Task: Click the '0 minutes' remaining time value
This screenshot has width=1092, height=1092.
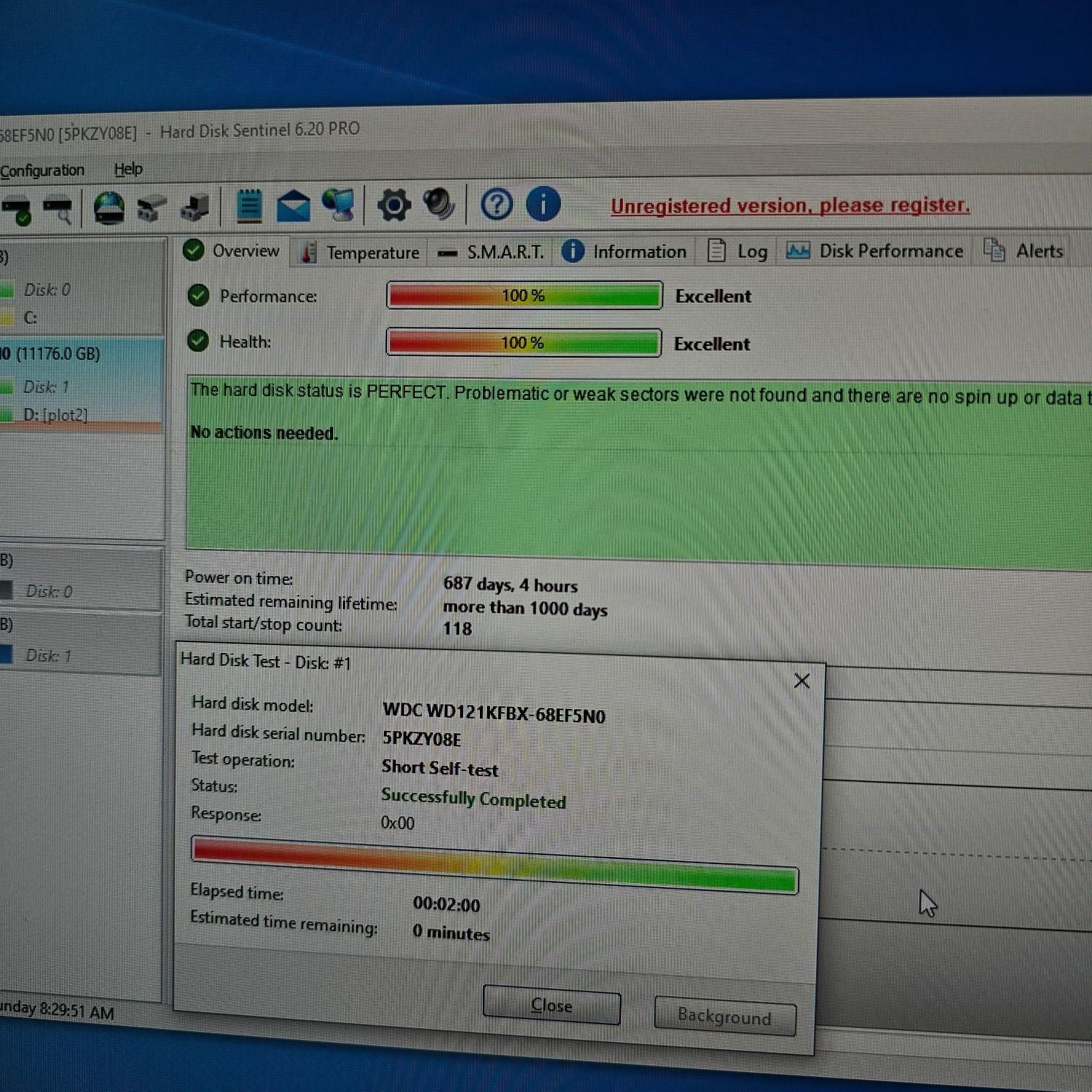Action: (x=451, y=932)
